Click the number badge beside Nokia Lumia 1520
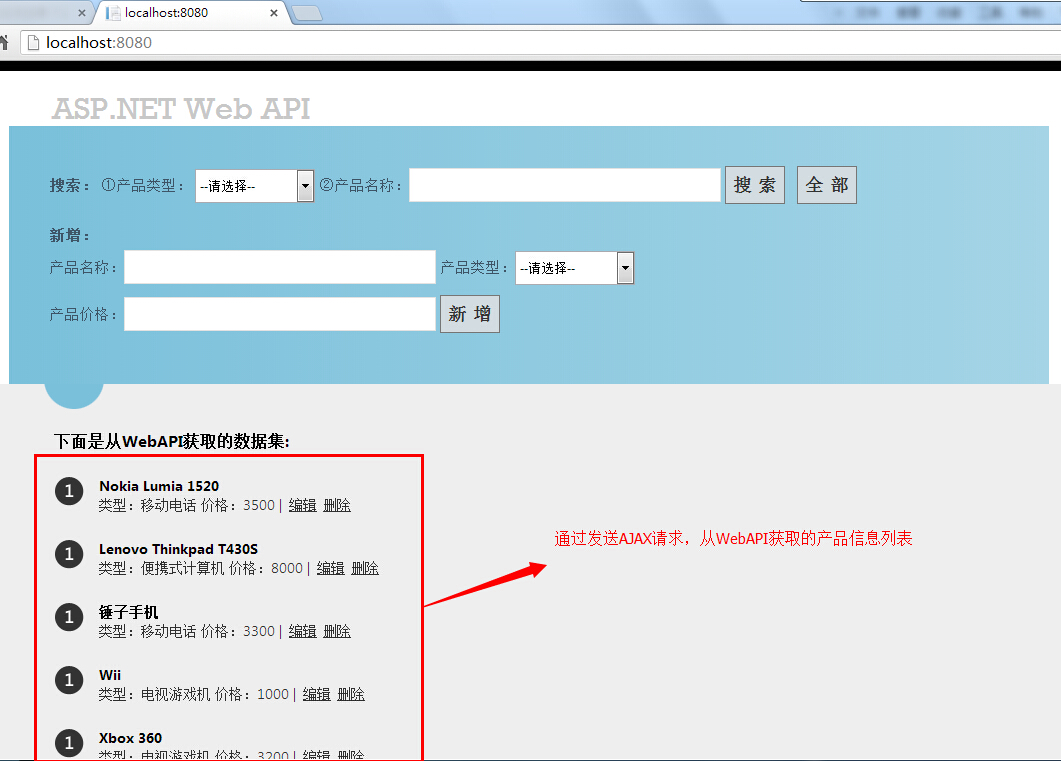Screen dimensions: 1061x761 [69, 491]
